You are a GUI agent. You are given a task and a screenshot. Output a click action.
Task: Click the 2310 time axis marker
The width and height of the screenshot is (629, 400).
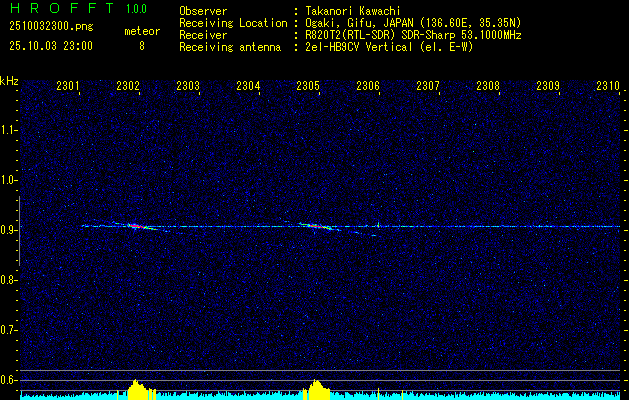pyautogui.click(x=608, y=86)
